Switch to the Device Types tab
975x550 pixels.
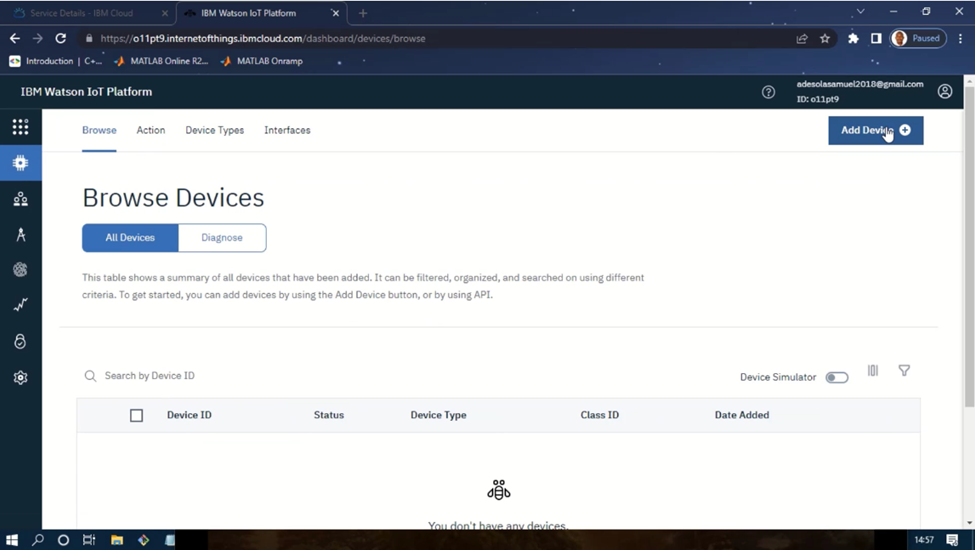(215, 130)
